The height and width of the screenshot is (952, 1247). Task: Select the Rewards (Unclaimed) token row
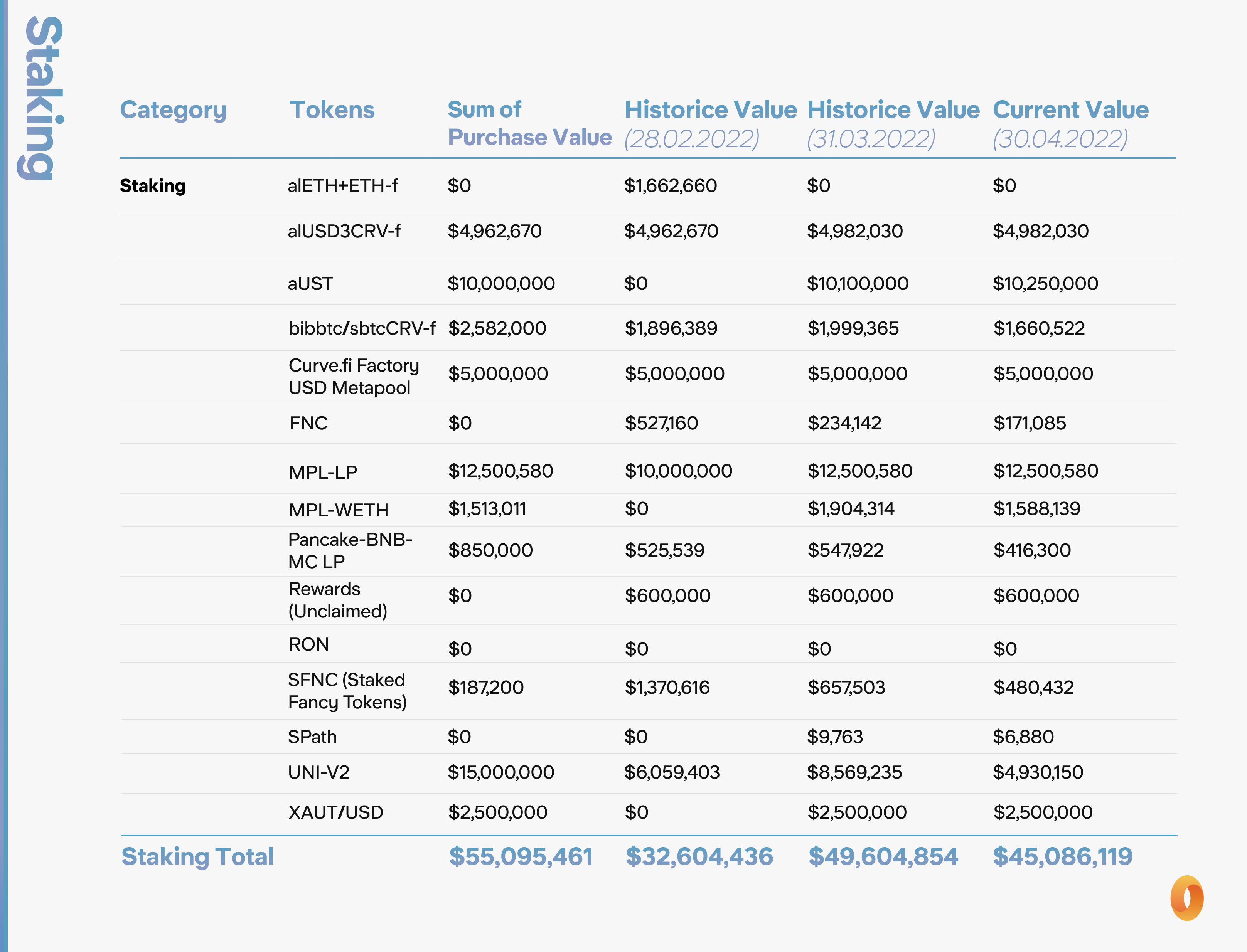pyautogui.click(x=648, y=600)
